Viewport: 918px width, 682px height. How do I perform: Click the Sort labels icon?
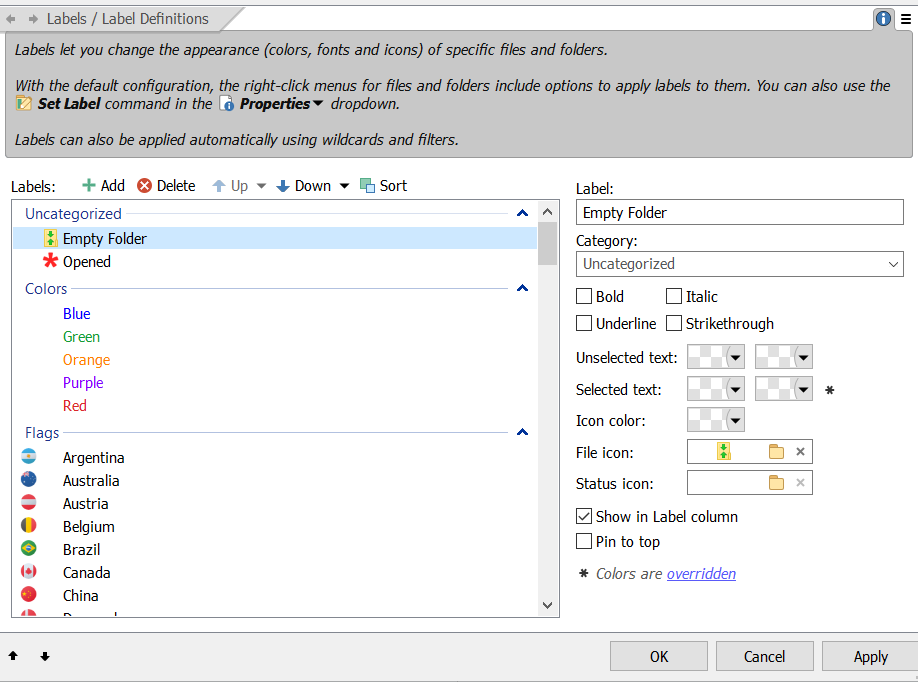pyautogui.click(x=367, y=186)
